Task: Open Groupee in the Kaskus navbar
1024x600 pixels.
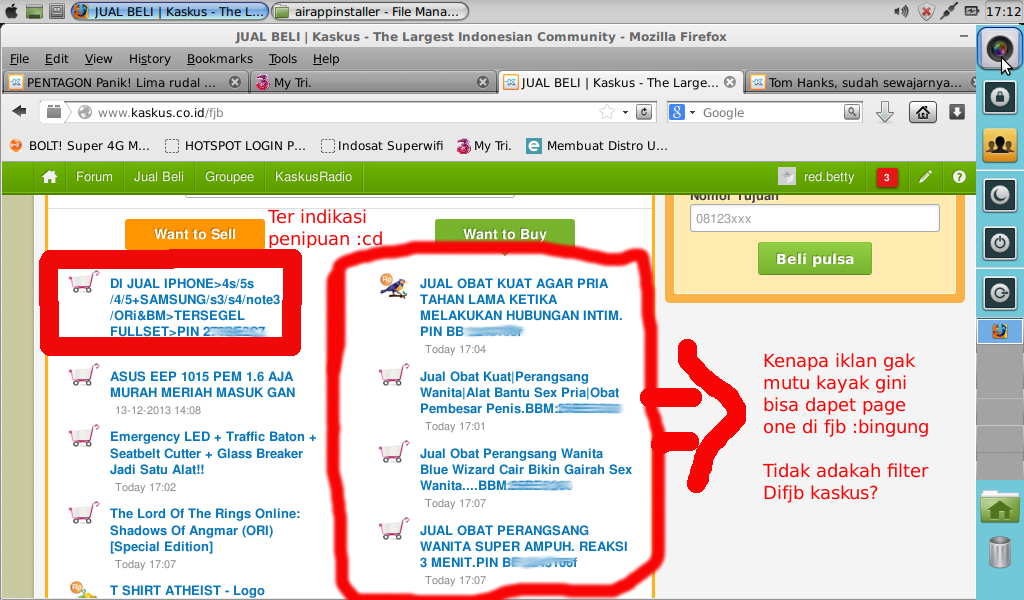Action: [x=229, y=177]
